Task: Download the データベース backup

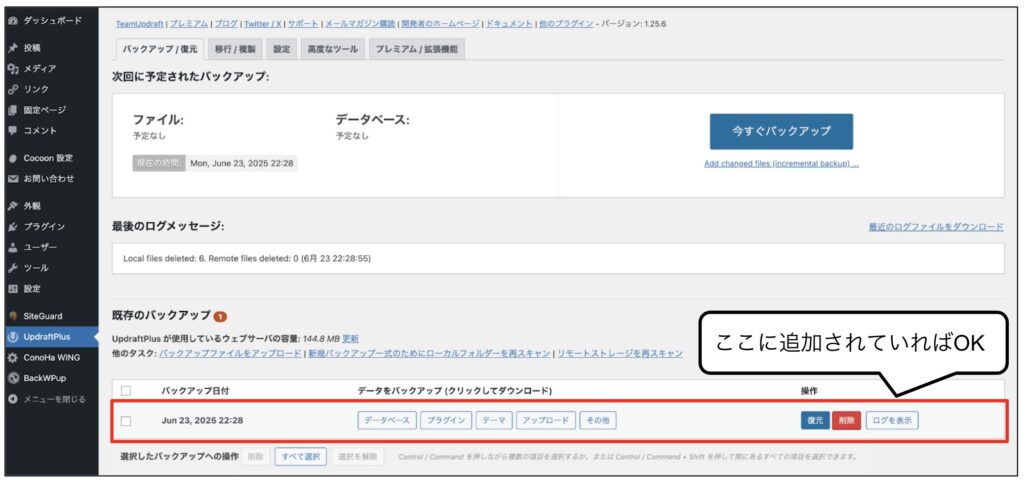Action: click(x=387, y=421)
